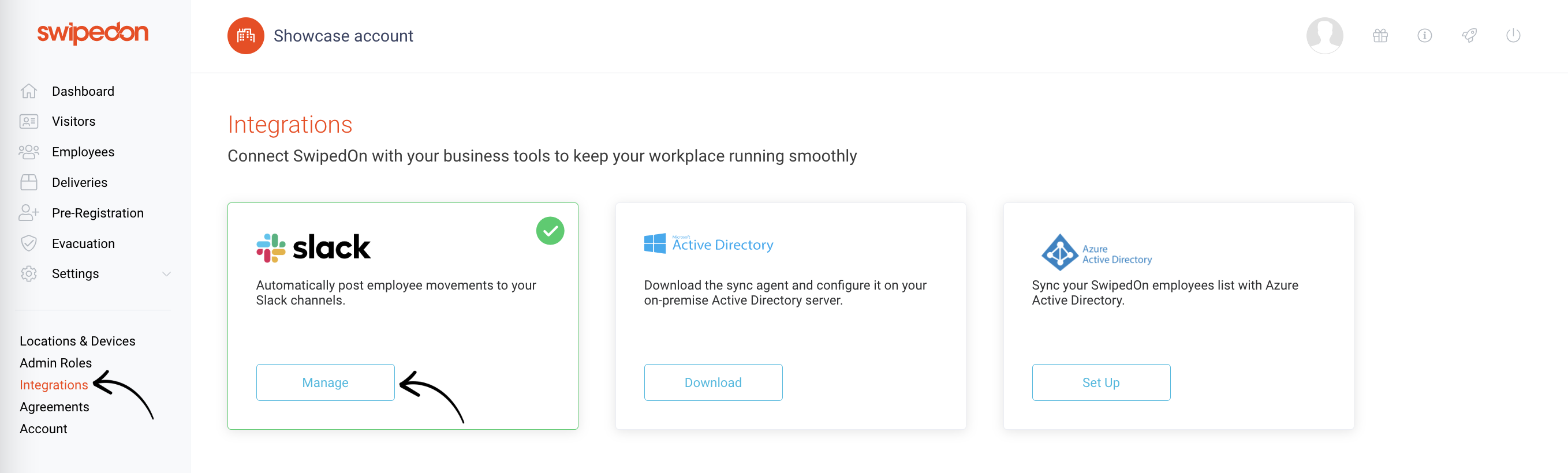The image size is (1568, 473).
Task: Open Account settings link
Action: pyautogui.click(x=43, y=429)
